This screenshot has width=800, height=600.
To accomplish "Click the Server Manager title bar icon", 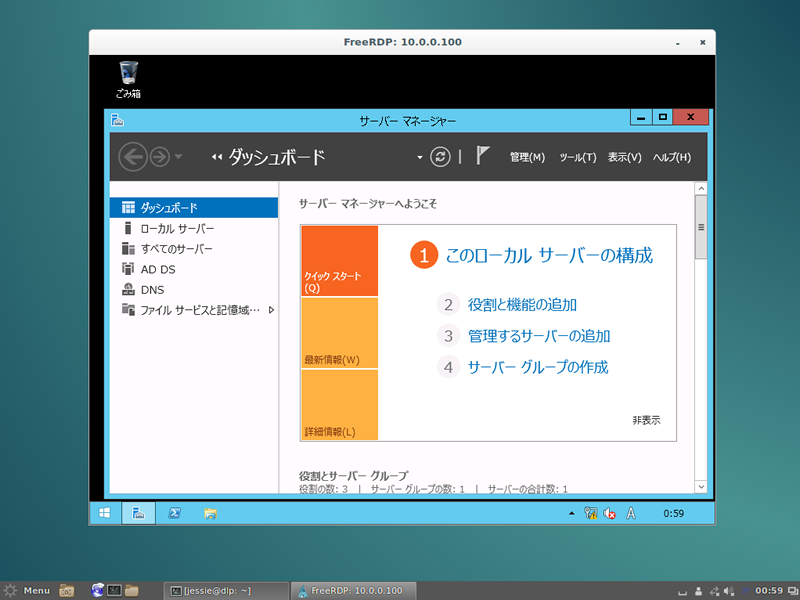I will pos(117,120).
